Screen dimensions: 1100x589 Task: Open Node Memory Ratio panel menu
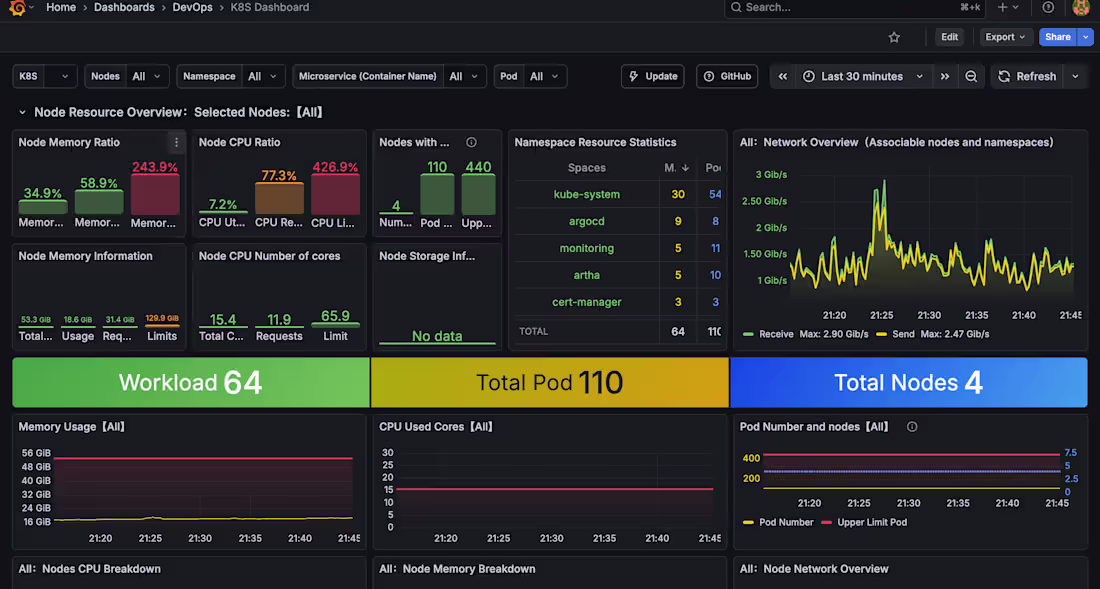(x=176, y=142)
